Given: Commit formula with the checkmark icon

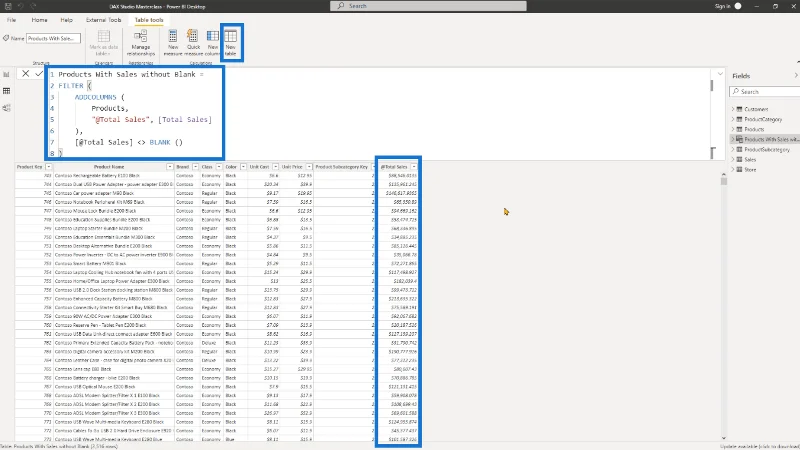Looking at the screenshot, I should [x=39, y=73].
